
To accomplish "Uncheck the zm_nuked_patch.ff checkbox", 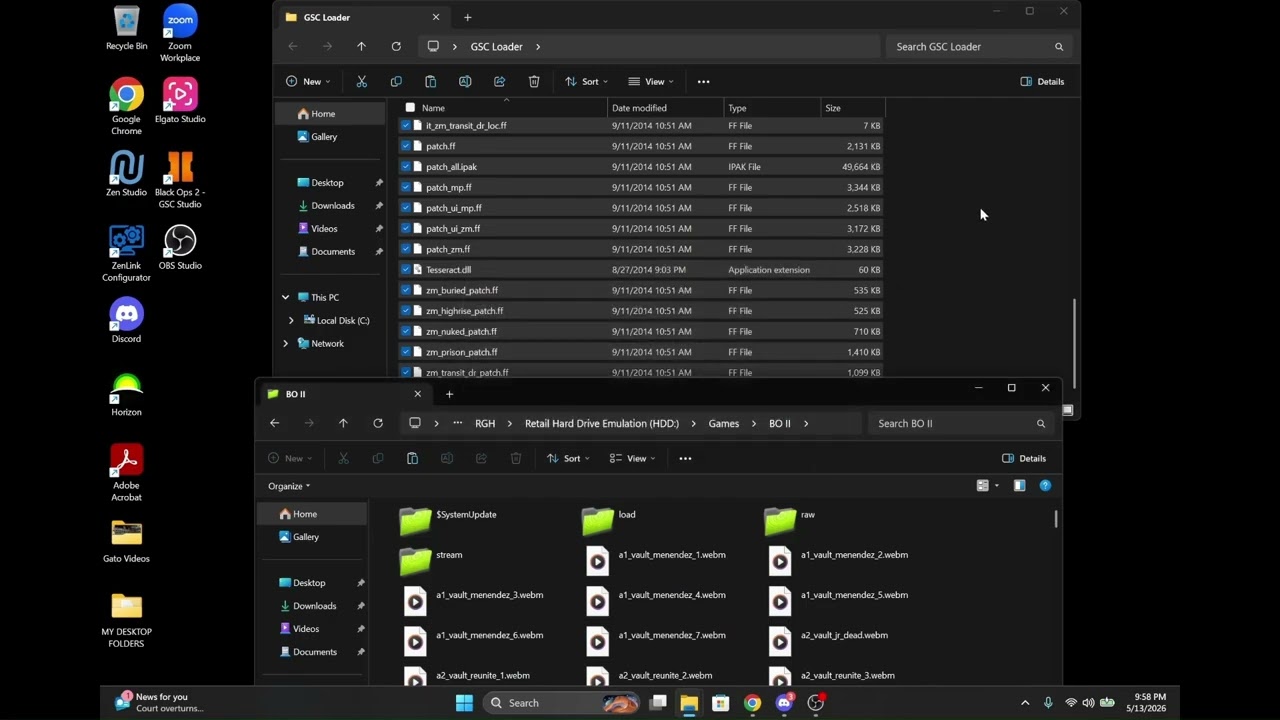I will (x=405, y=332).
